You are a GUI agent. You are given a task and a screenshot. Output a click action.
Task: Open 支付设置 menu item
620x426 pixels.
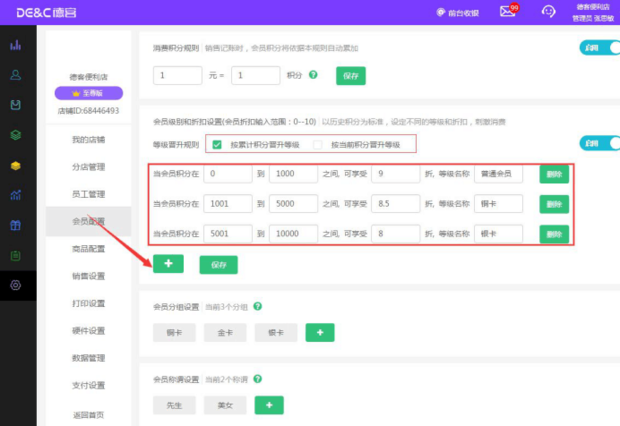89,385
